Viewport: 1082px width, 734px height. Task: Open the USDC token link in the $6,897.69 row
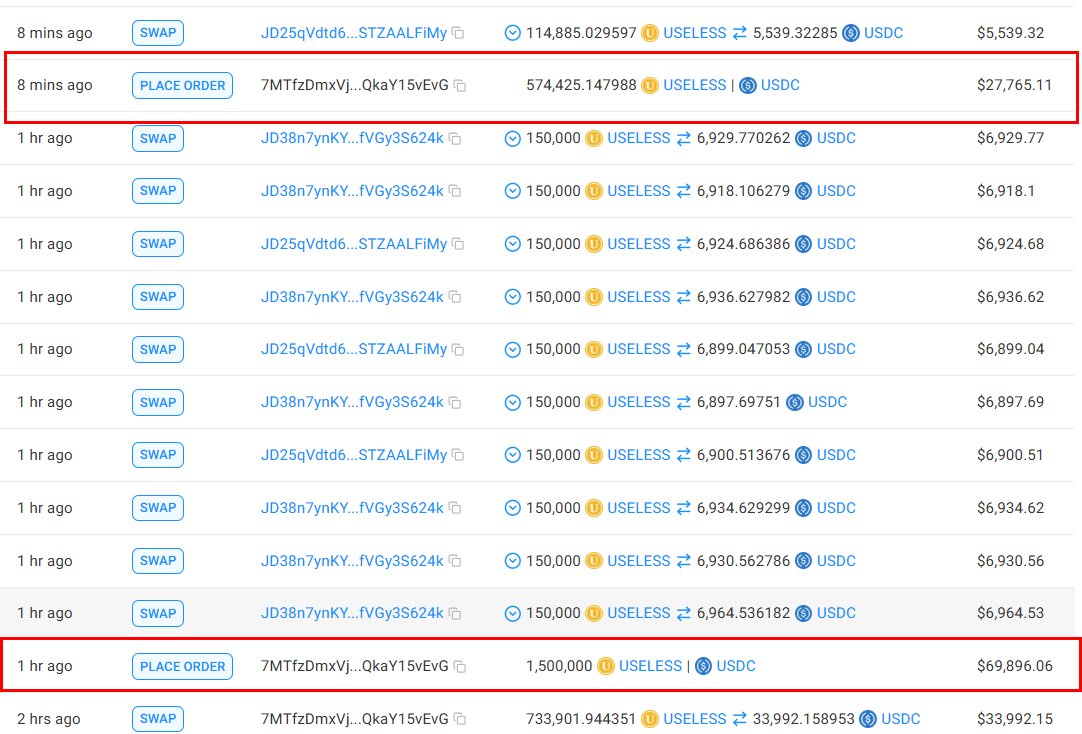pos(827,402)
